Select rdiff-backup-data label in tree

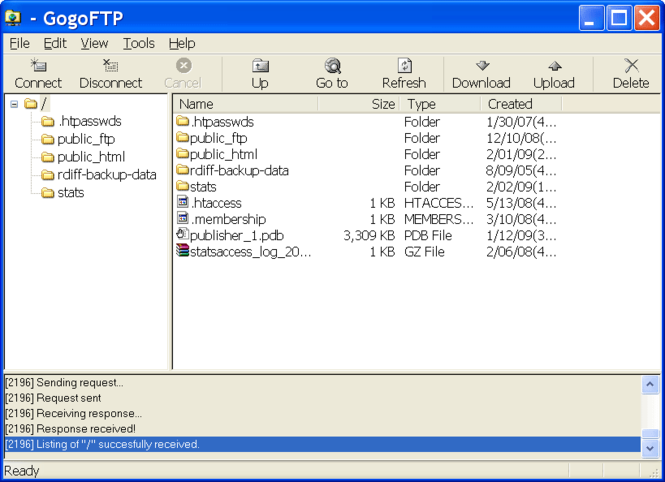pos(107,175)
